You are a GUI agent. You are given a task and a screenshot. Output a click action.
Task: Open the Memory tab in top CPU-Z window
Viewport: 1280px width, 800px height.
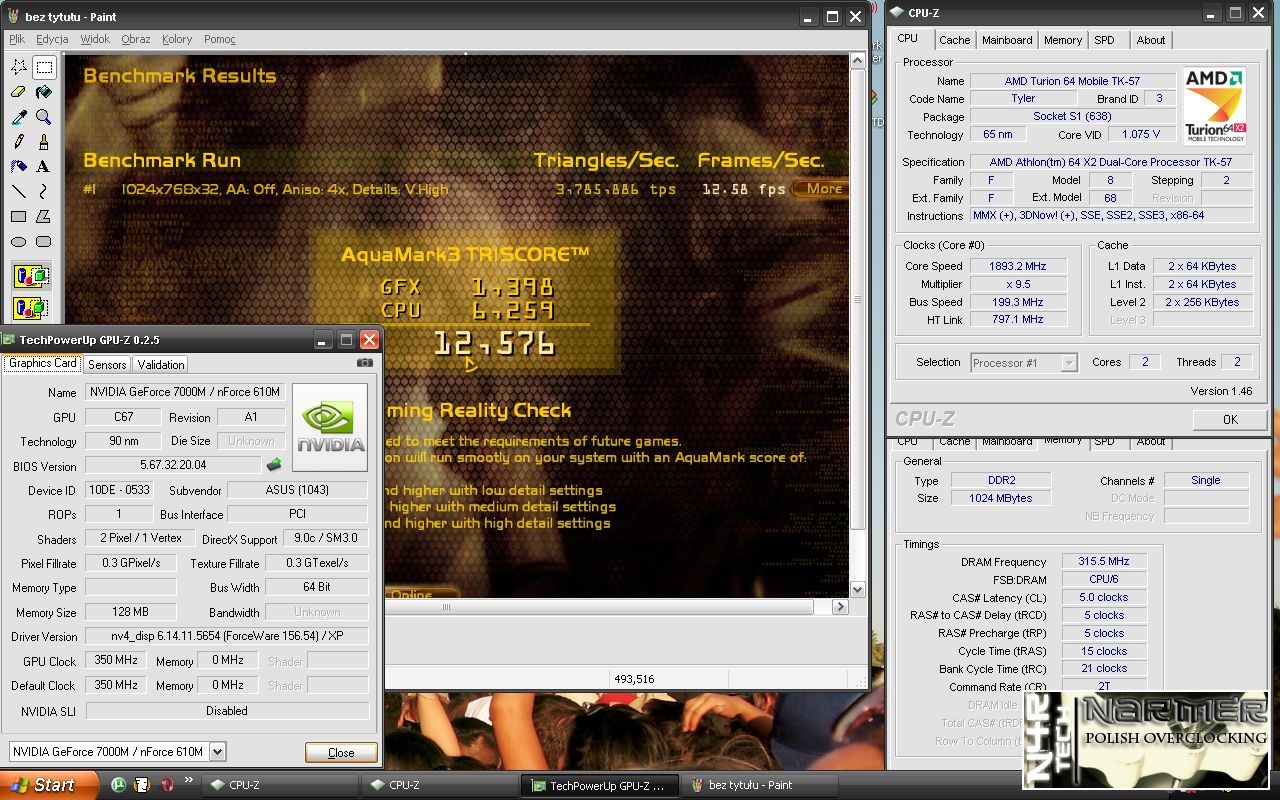1063,40
